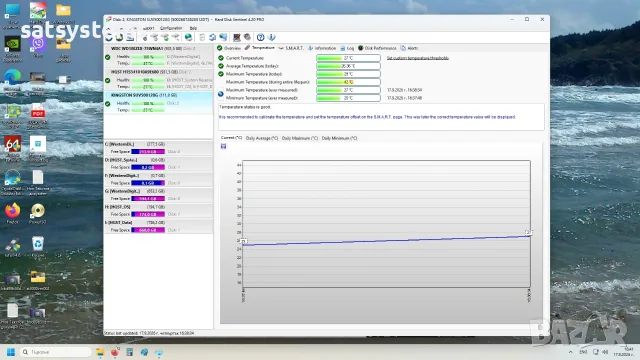Click the Hard Disk Sentinel taskbar icon
This screenshot has height=360, width=640.
pos(159,352)
